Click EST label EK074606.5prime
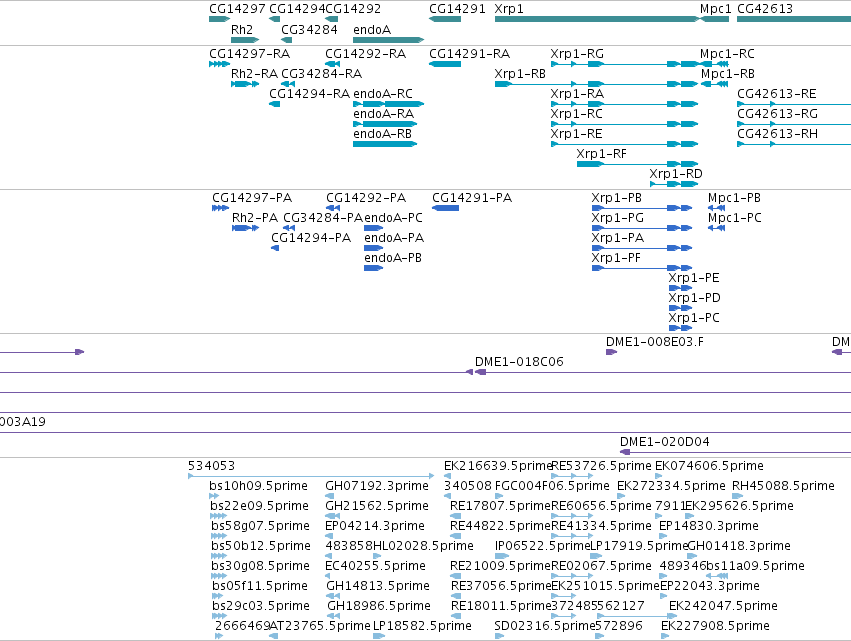This screenshot has height=641, width=851. 709,466
